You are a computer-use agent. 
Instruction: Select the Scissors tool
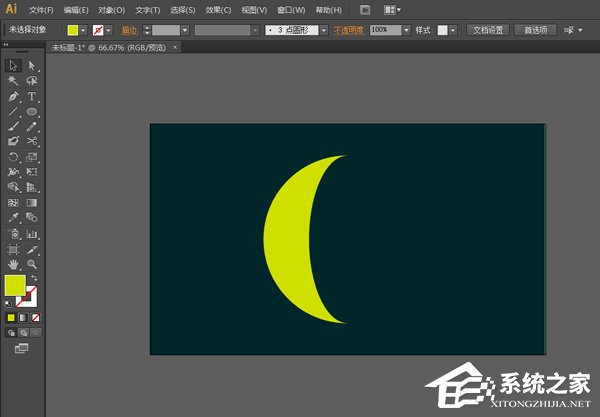[x=32, y=141]
